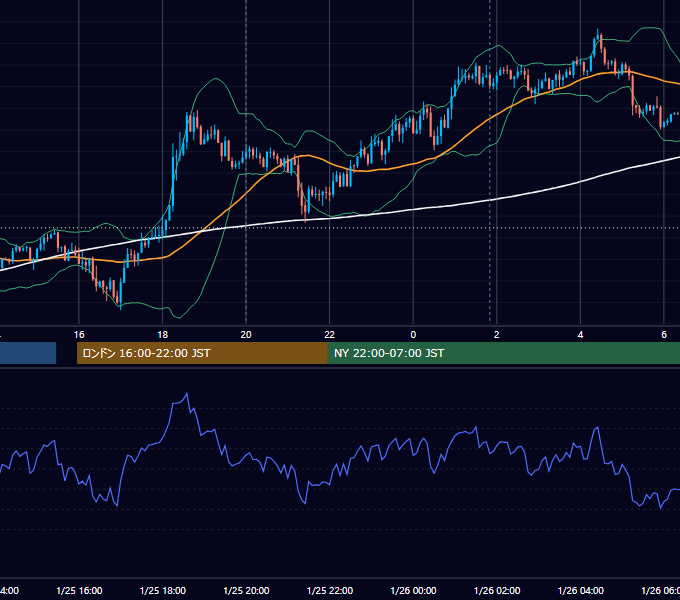The height and width of the screenshot is (600, 680).
Task: Click the 1/26 04:00 time label
Action: click(581, 590)
